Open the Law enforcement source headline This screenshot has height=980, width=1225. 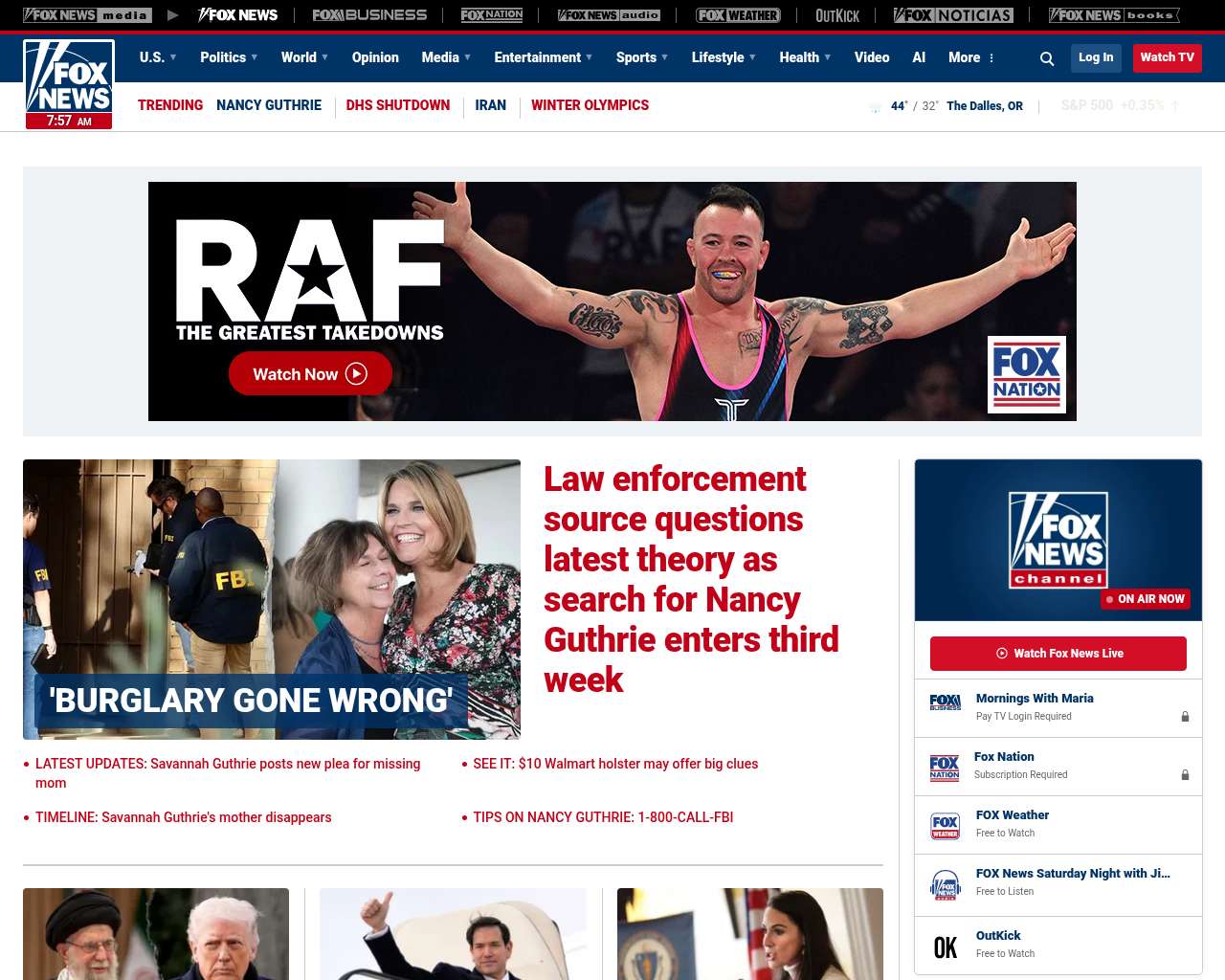[x=691, y=579]
